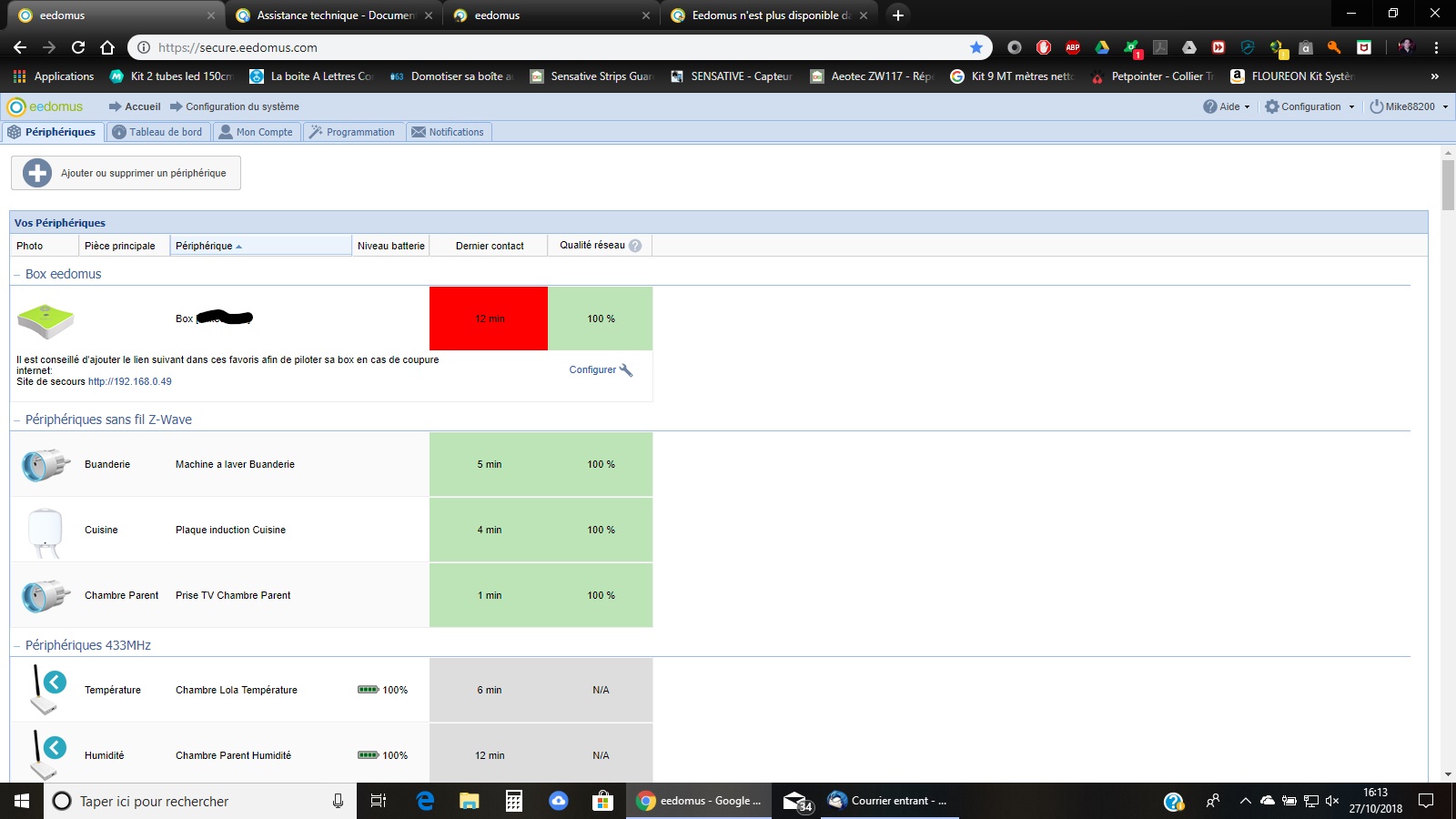Click Machine a laver Buanderie plug photo
Screen dimensions: 1456x819
point(45,465)
